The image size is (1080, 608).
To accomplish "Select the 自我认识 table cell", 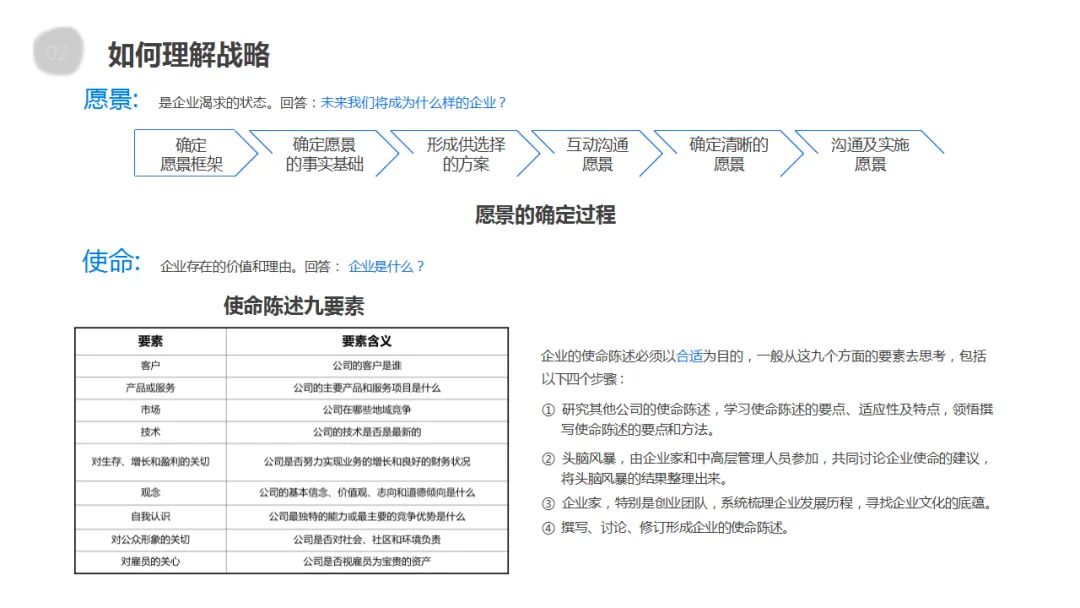I will (150, 516).
